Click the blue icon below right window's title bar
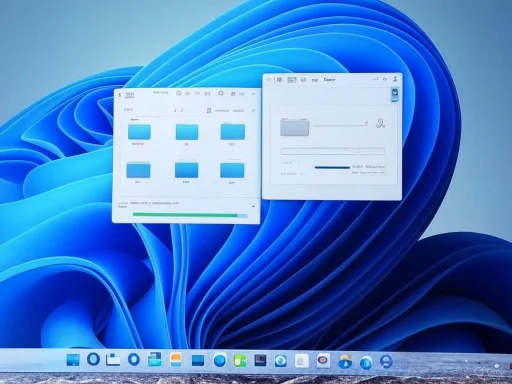 [395, 95]
